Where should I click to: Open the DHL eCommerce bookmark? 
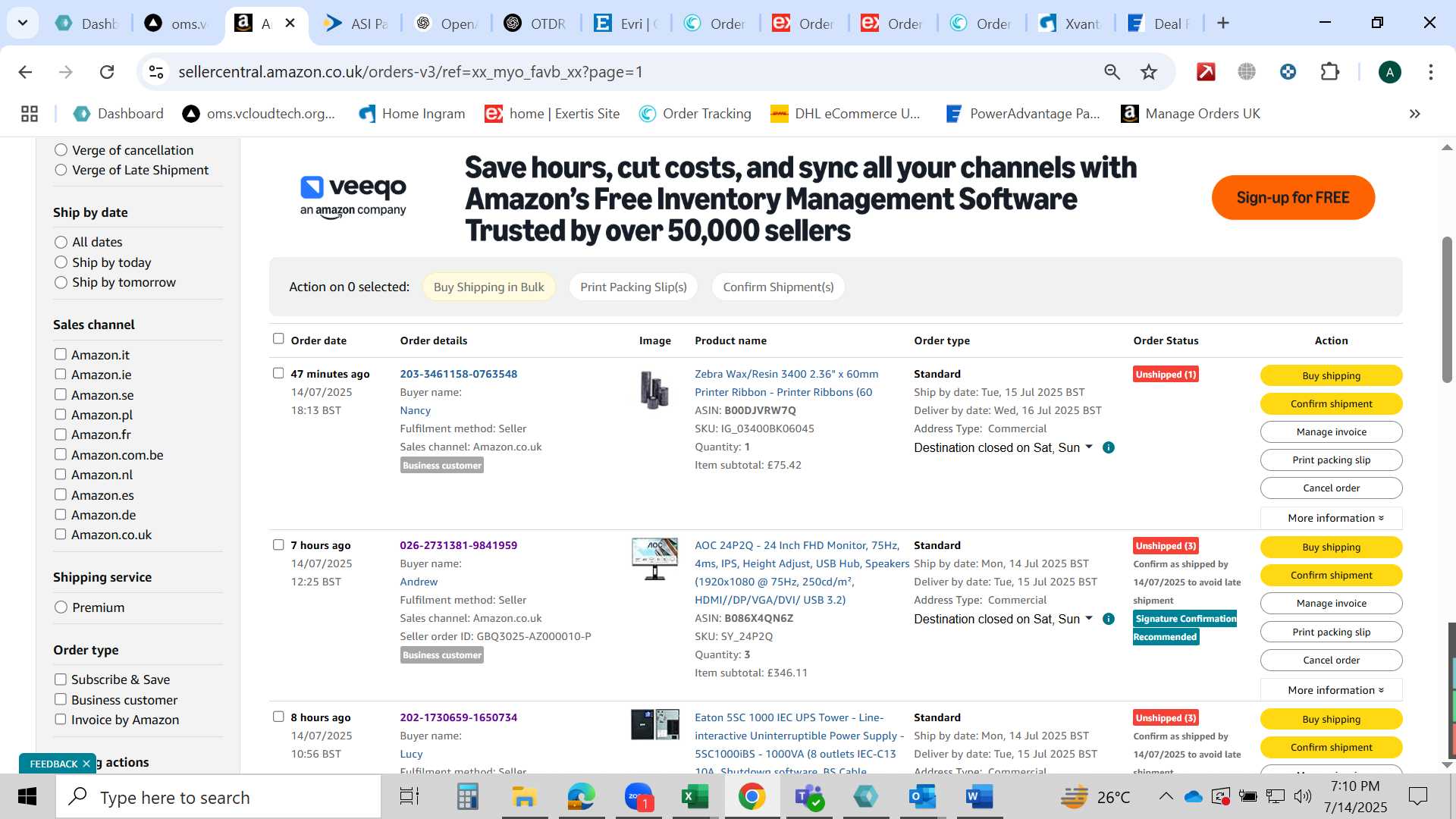click(845, 114)
